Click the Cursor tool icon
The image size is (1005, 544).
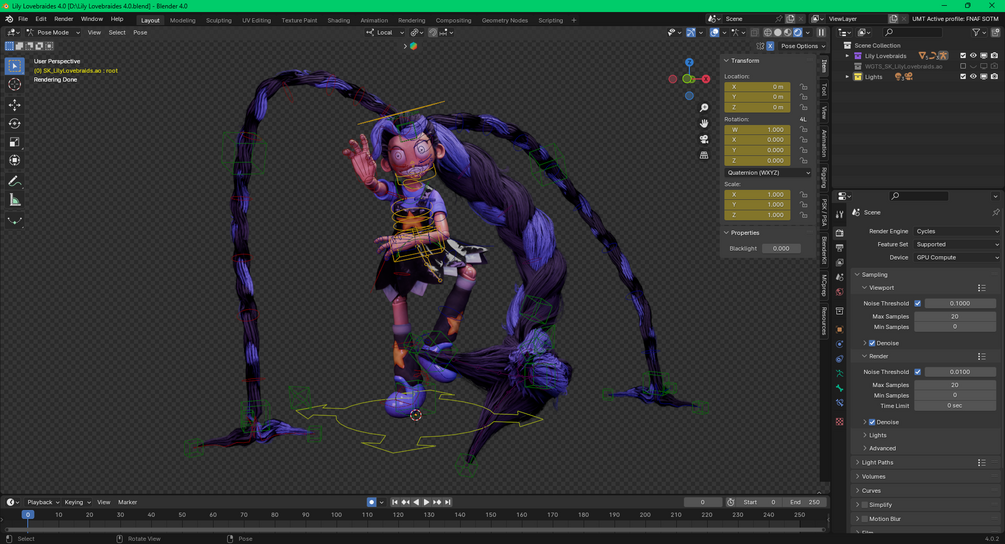point(14,84)
